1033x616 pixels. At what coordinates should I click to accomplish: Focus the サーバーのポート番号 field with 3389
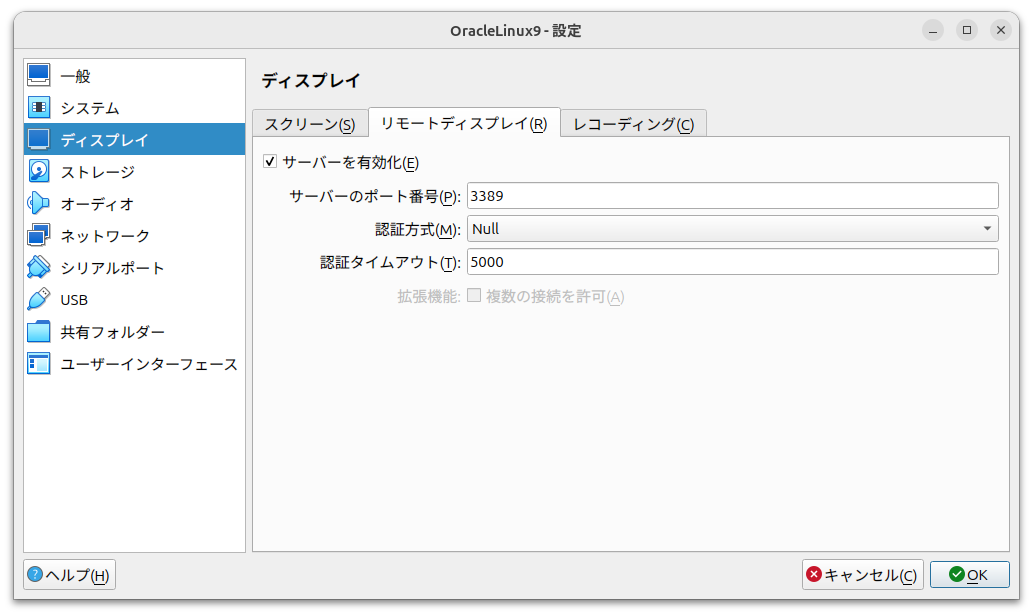tap(733, 196)
